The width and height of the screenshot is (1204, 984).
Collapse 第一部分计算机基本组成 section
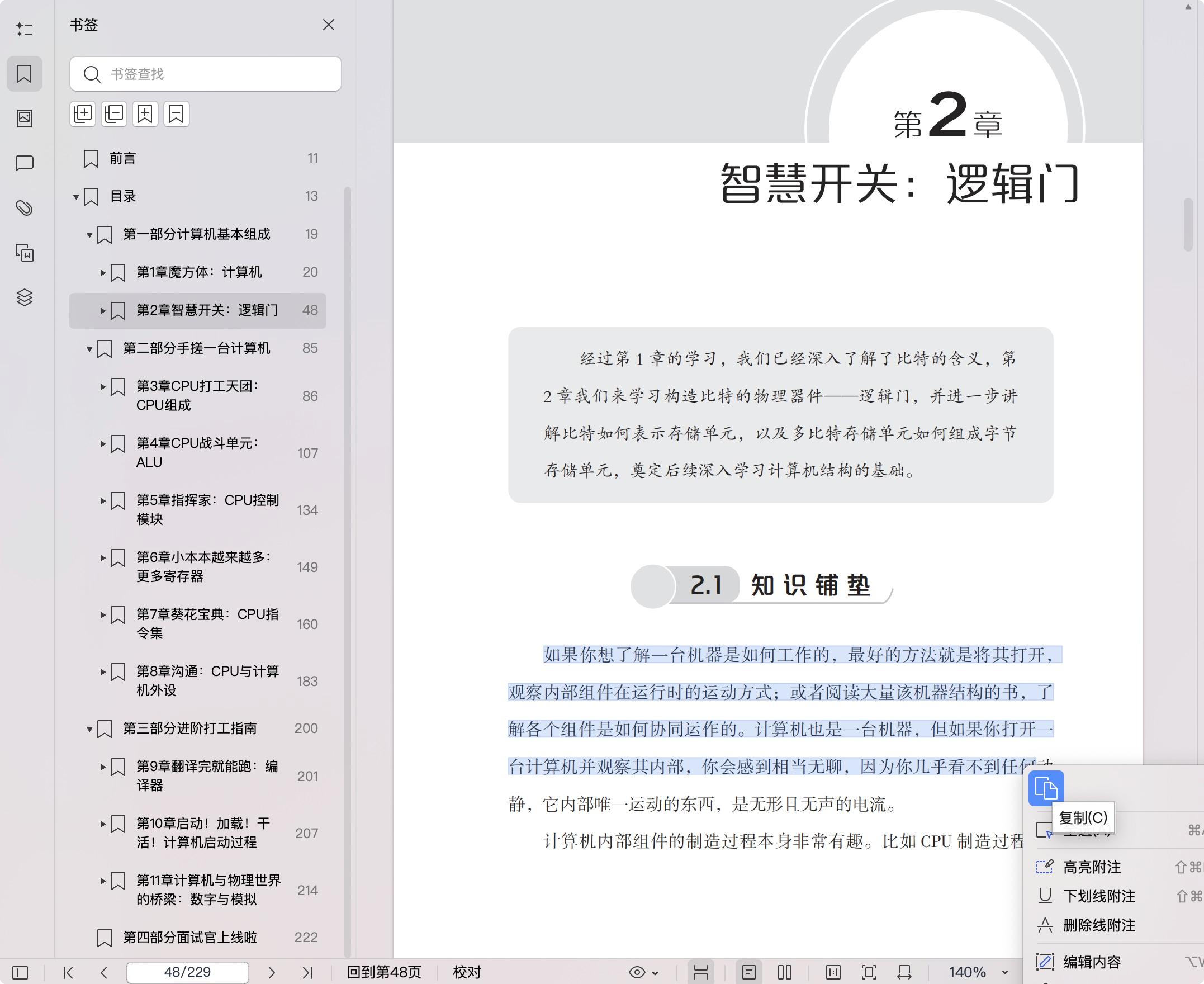point(89,235)
